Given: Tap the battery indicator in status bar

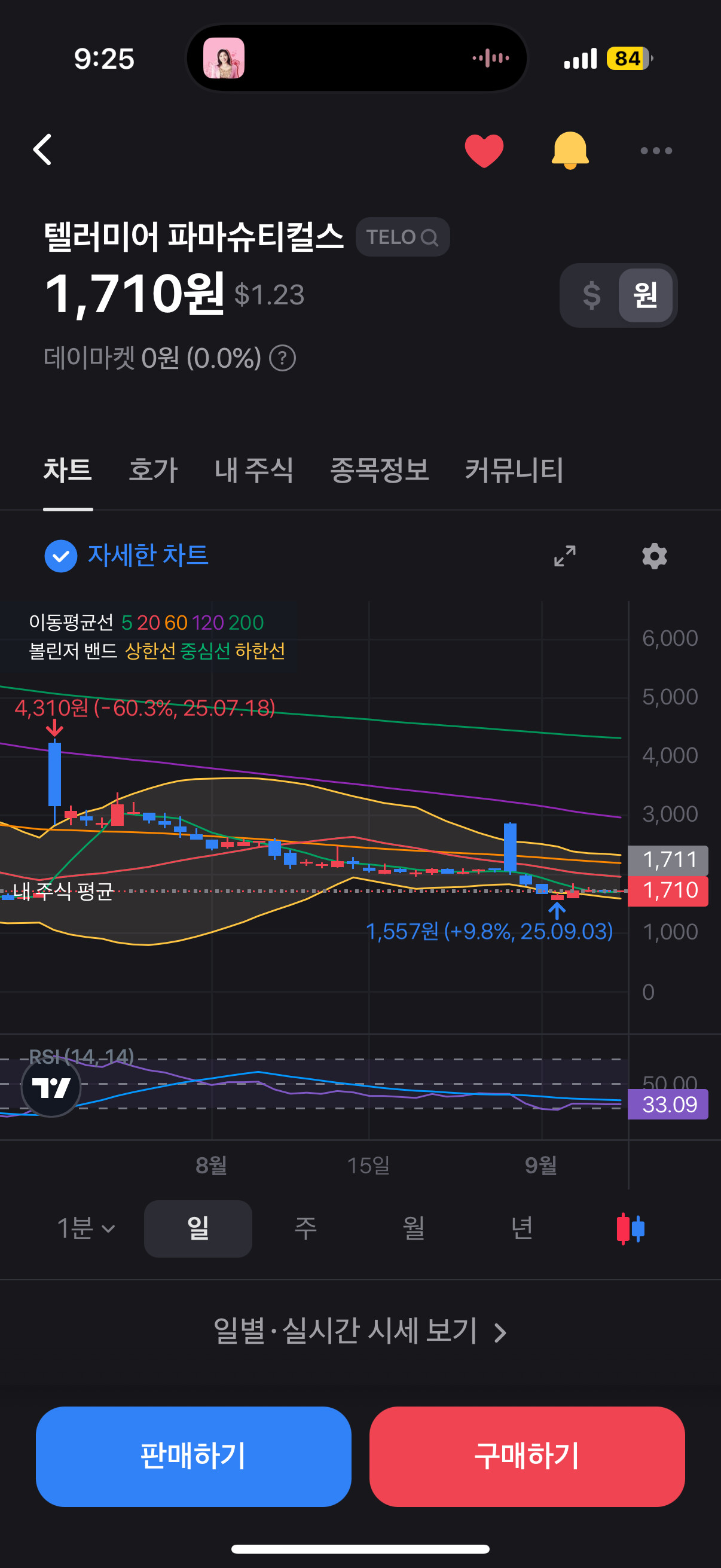Looking at the screenshot, I should tap(629, 59).
